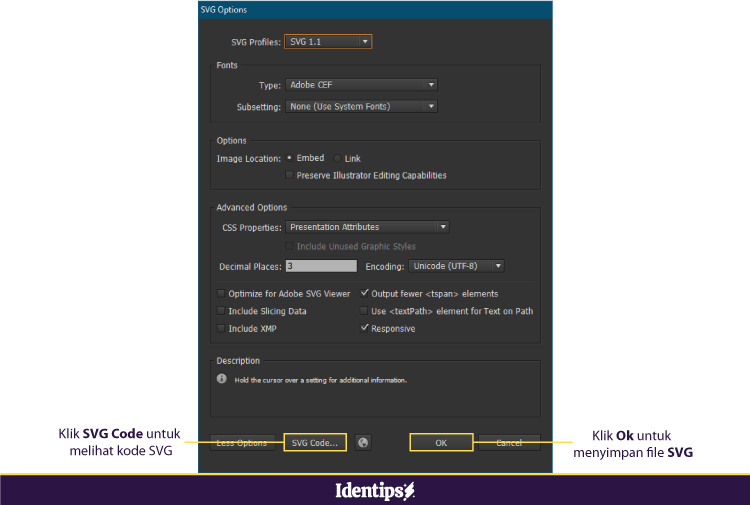Image resolution: width=750 pixels, height=505 pixels.
Task: Click the info icon in Description
Action: point(222,379)
